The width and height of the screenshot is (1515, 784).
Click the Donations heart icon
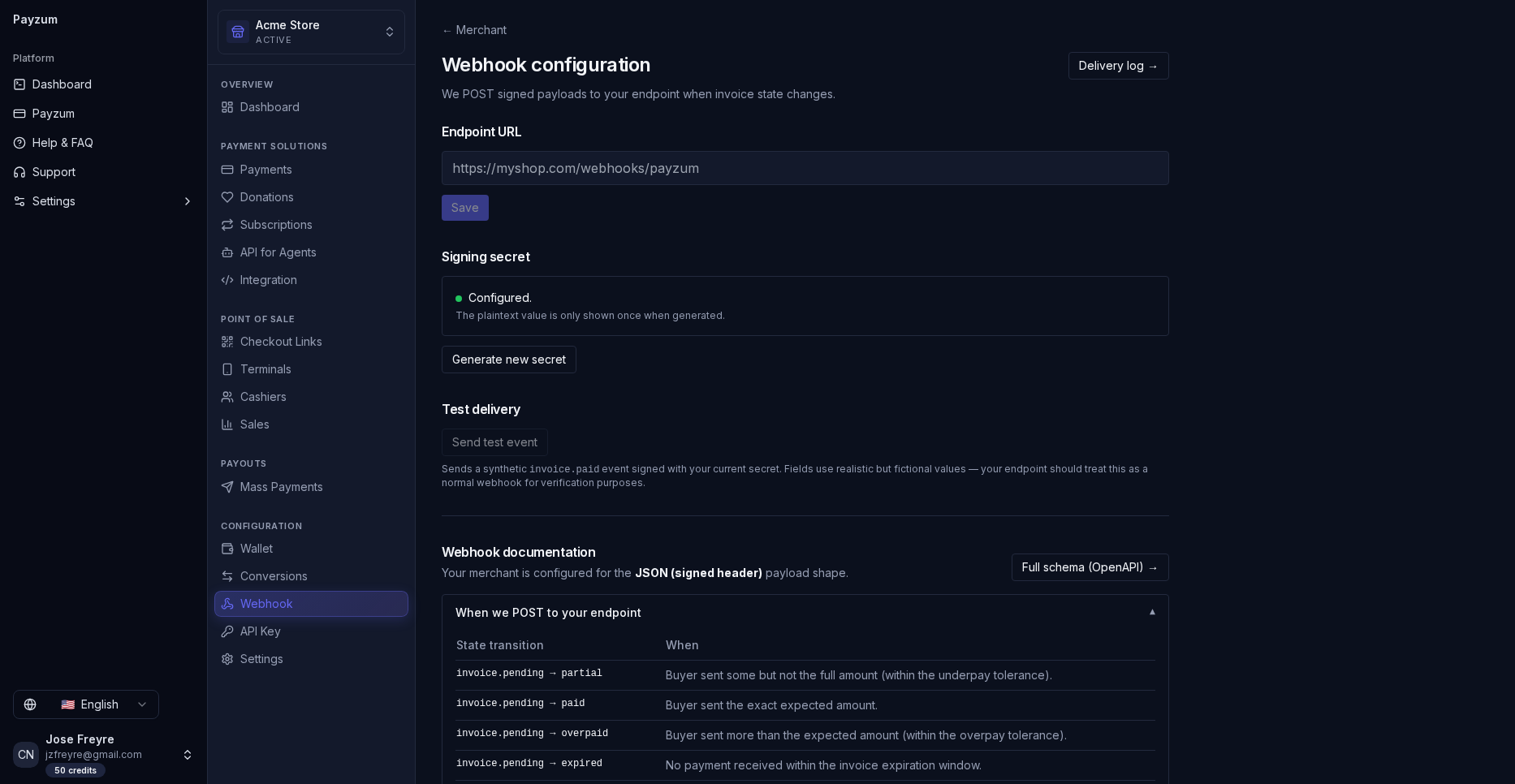coord(227,197)
